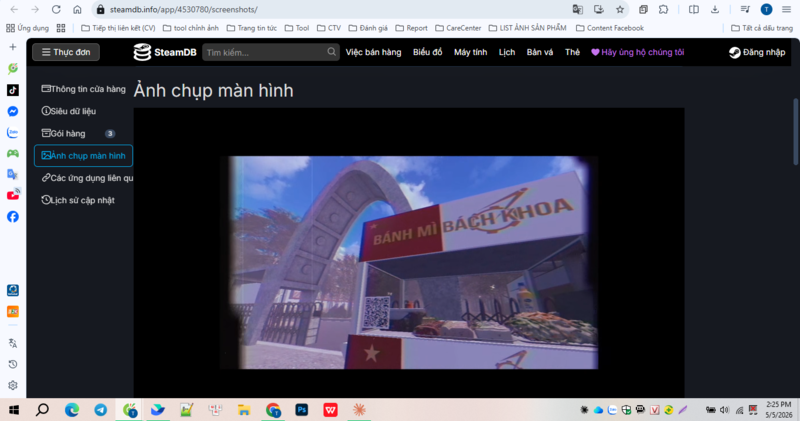Image resolution: width=800 pixels, height=421 pixels.
Task: Select Gói hàng sidebar tab
Action: (x=83, y=133)
